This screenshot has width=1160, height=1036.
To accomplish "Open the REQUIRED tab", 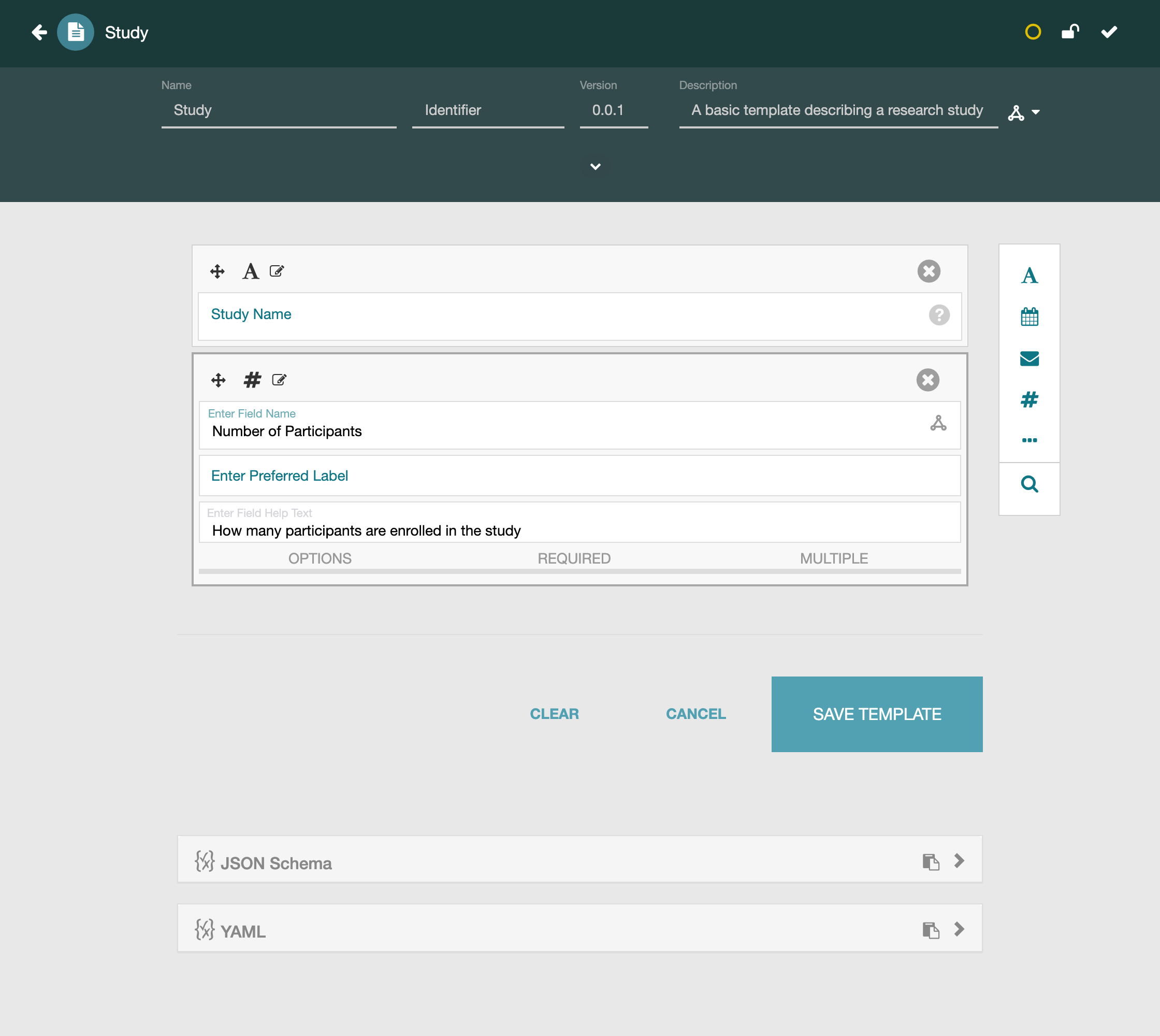I will (x=574, y=559).
